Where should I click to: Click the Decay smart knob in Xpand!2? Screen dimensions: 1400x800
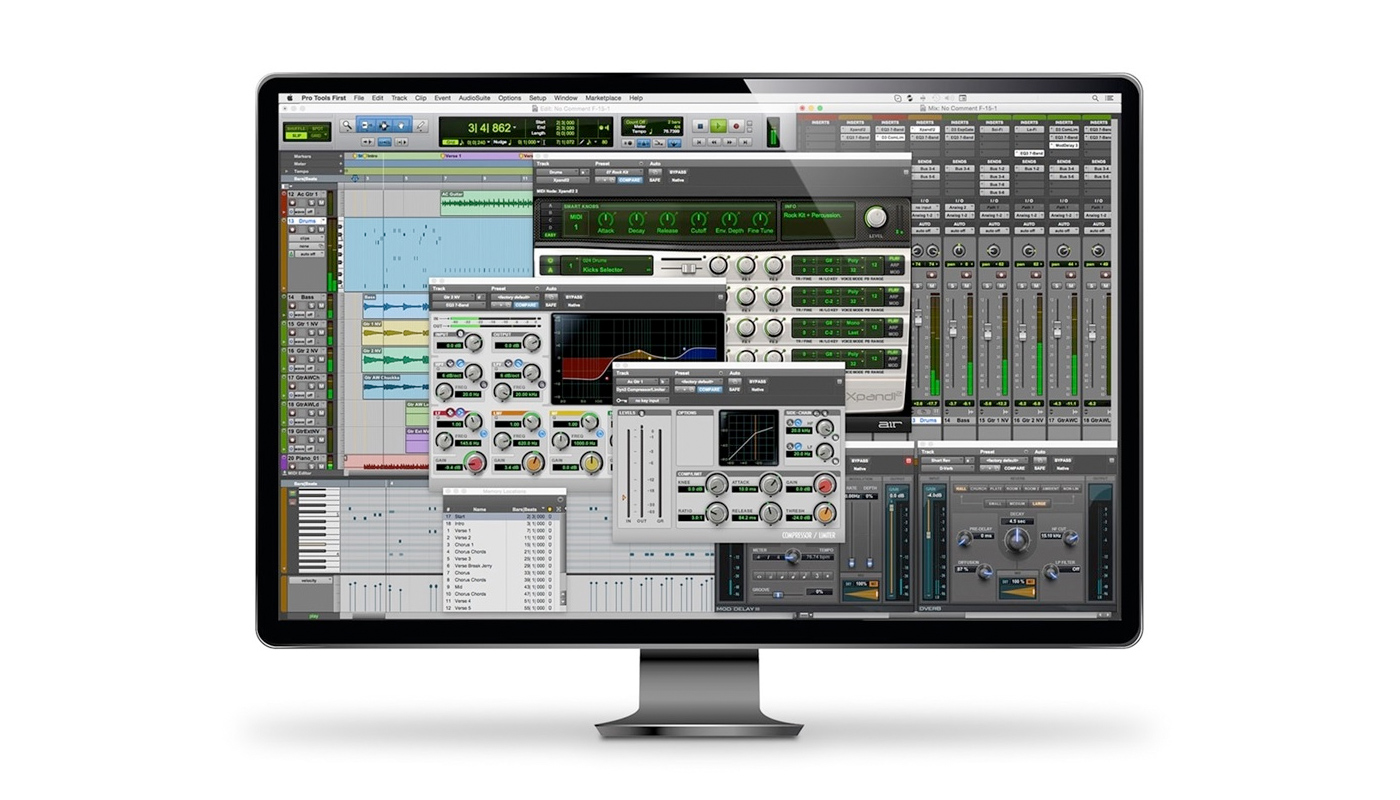(x=636, y=219)
